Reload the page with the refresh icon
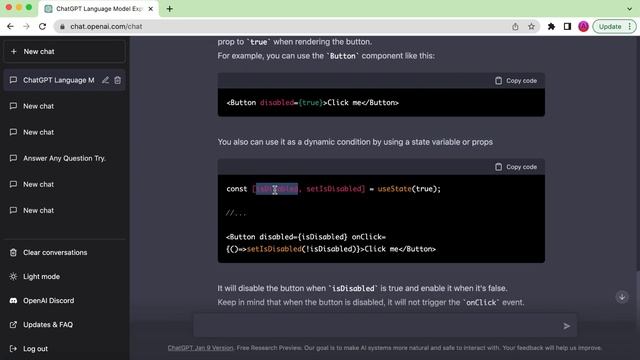Image resolution: width=640 pixels, height=360 pixels. (x=42, y=27)
